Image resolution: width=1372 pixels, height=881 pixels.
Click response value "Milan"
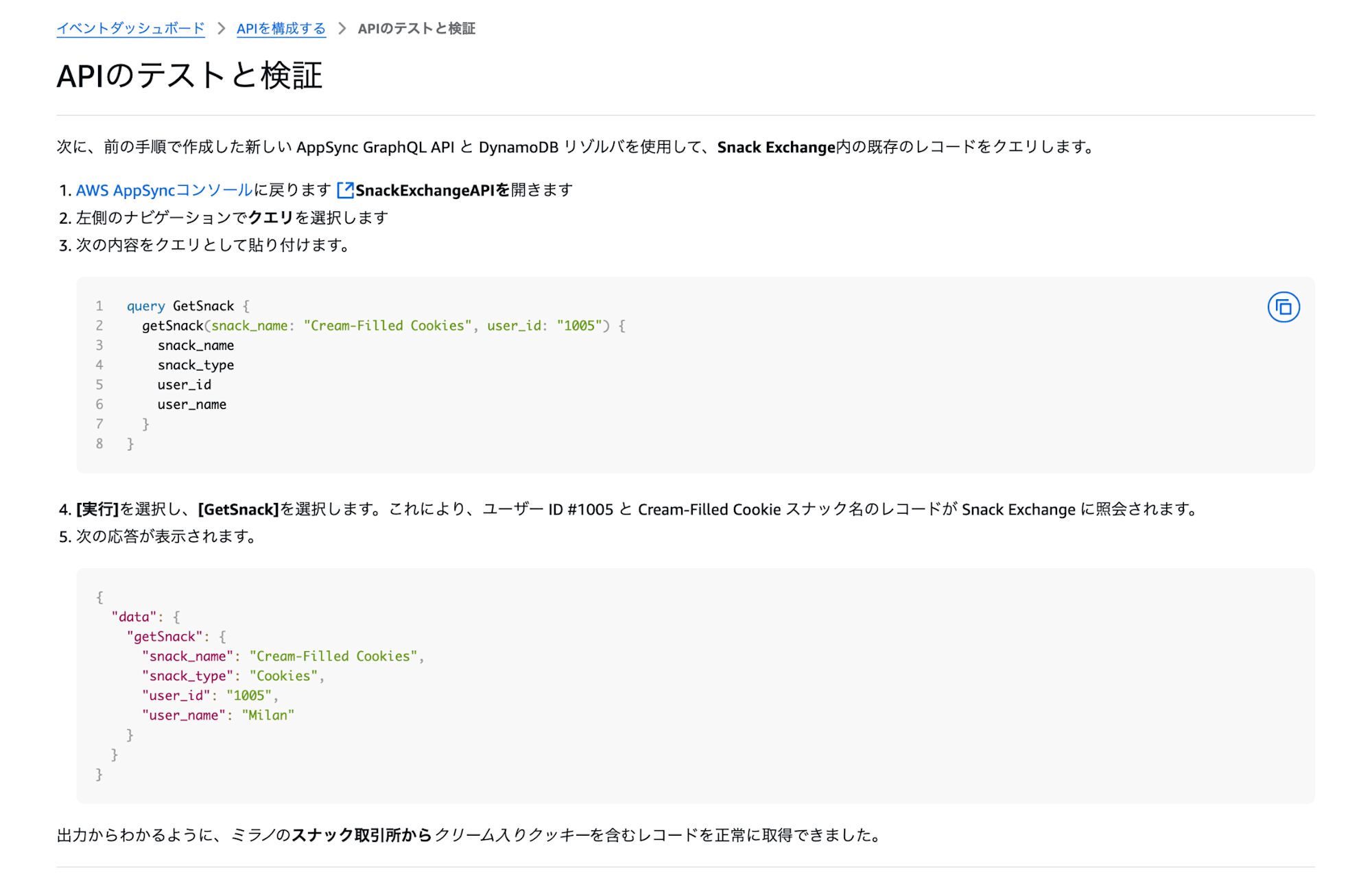click(268, 716)
